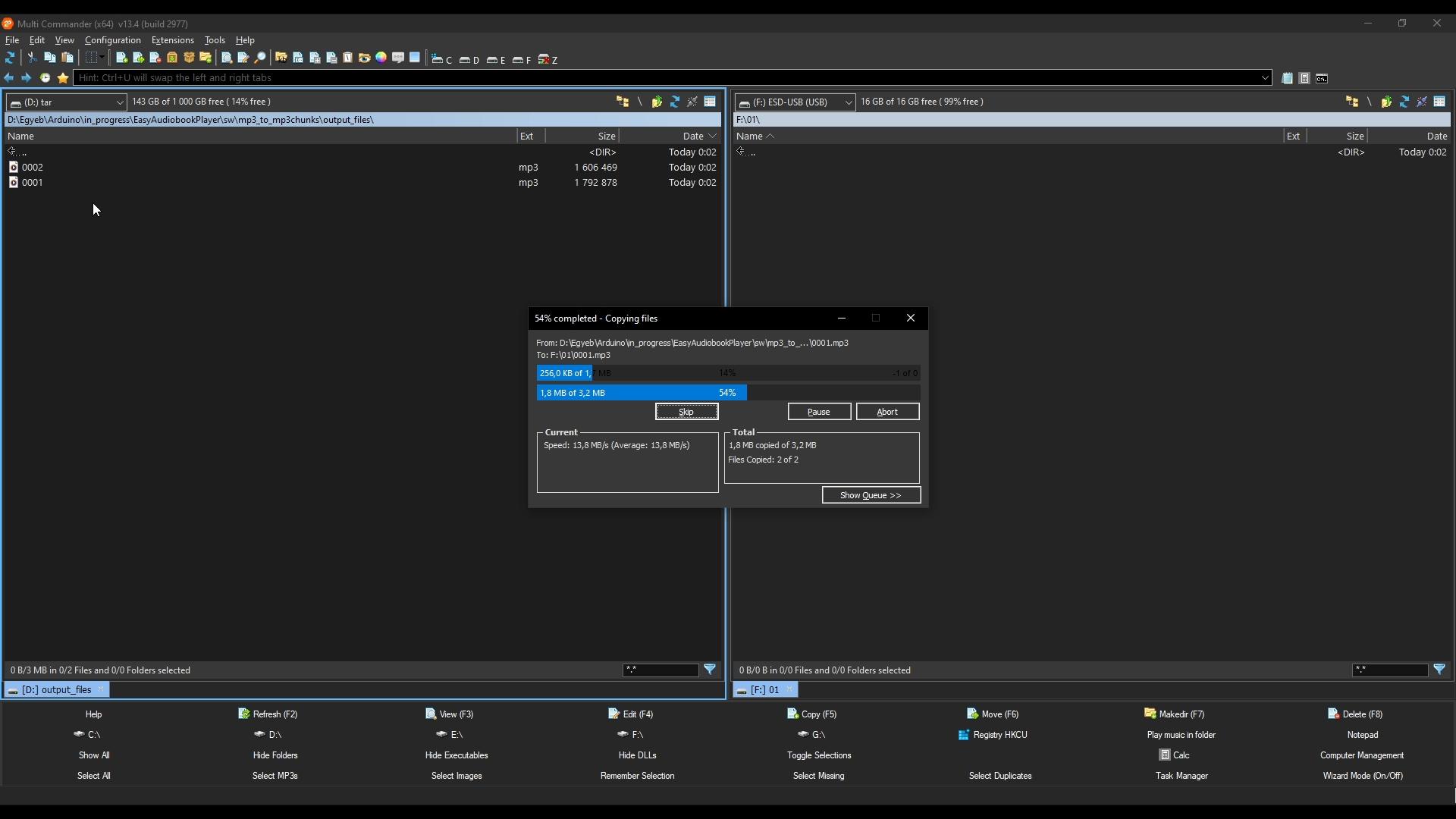This screenshot has width=1456, height=819.
Task: Click the Makedir (F7) icon button
Action: pos(1148,713)
